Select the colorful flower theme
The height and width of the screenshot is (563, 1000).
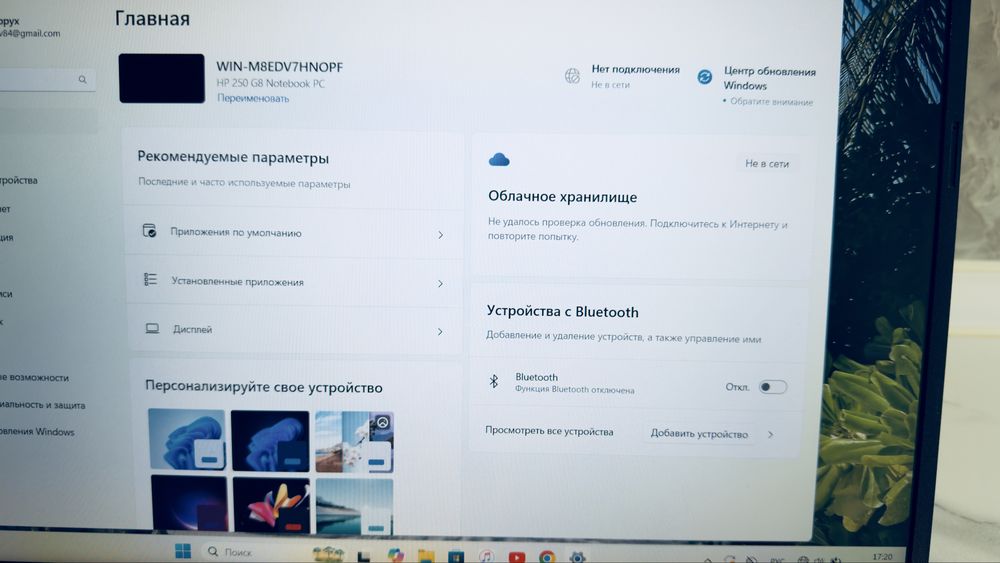[x=272, y=505]
